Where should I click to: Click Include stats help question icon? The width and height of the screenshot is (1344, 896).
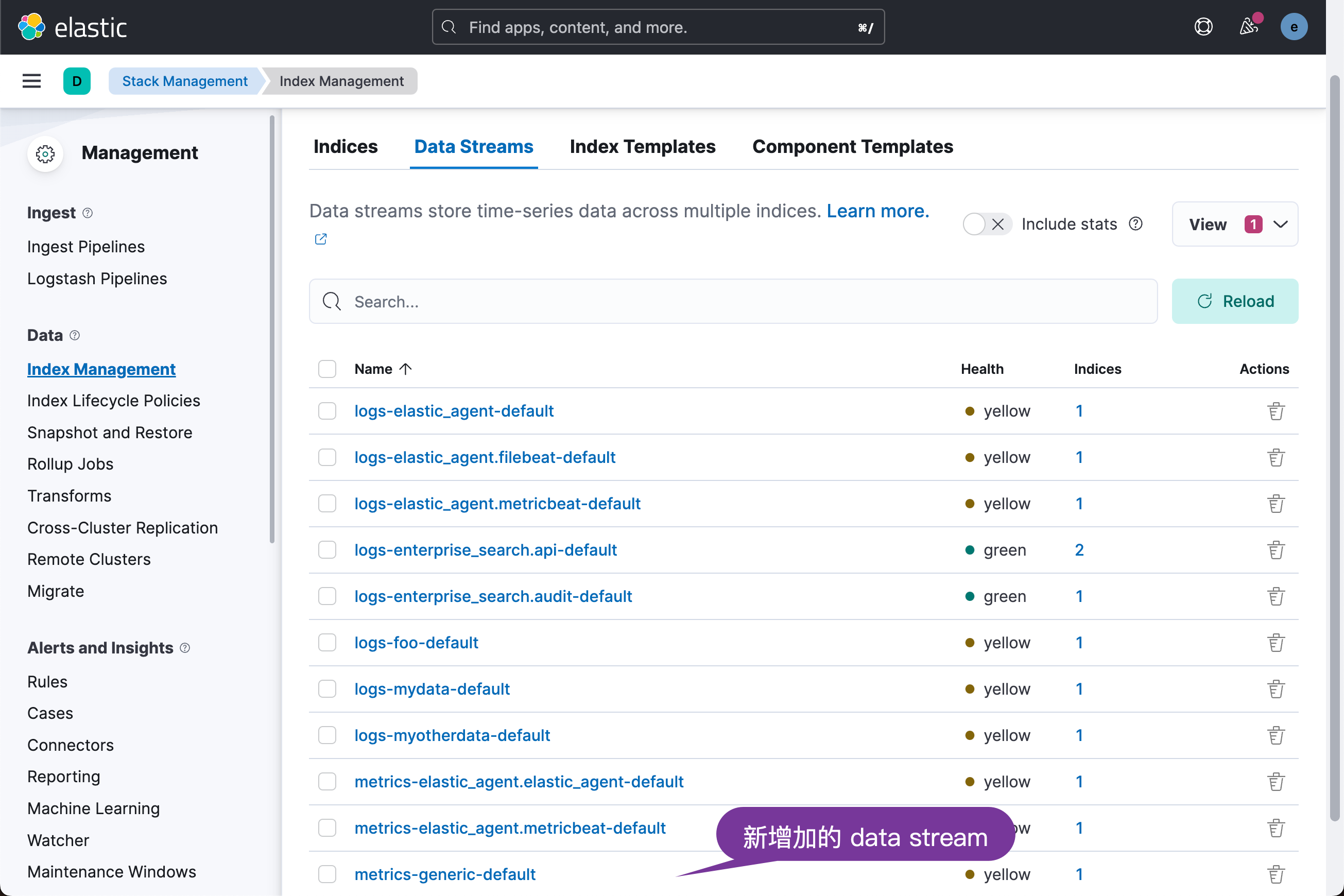(1135, 224)
